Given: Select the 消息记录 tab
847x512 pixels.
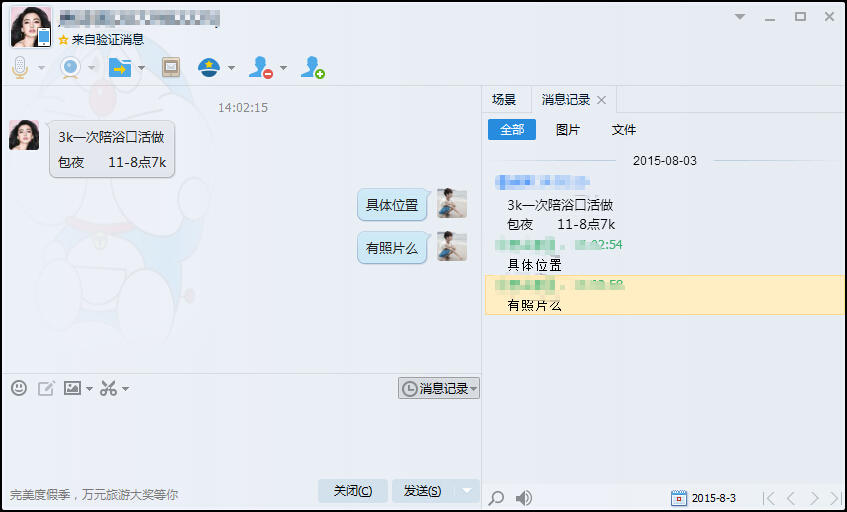Looking at the screenshot, I should tap(566, 100).
